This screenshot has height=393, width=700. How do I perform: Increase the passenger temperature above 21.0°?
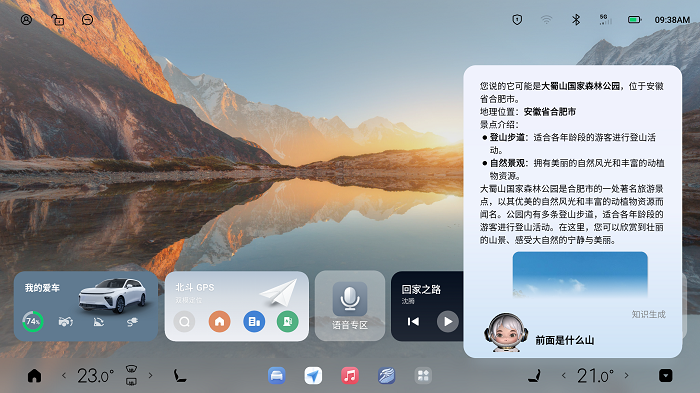[627, 376]
